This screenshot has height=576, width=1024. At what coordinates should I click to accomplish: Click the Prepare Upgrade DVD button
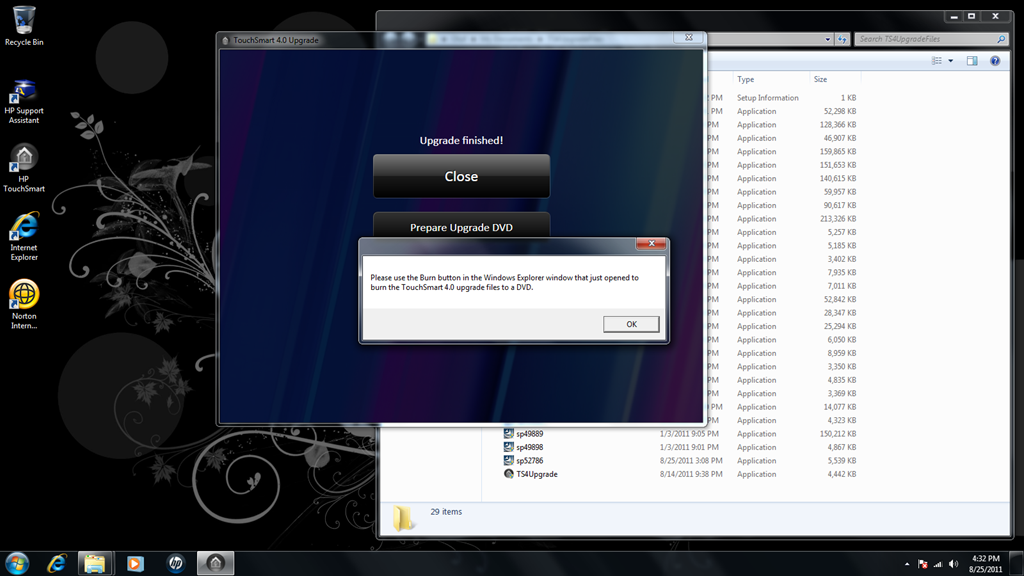click(461, 226)
